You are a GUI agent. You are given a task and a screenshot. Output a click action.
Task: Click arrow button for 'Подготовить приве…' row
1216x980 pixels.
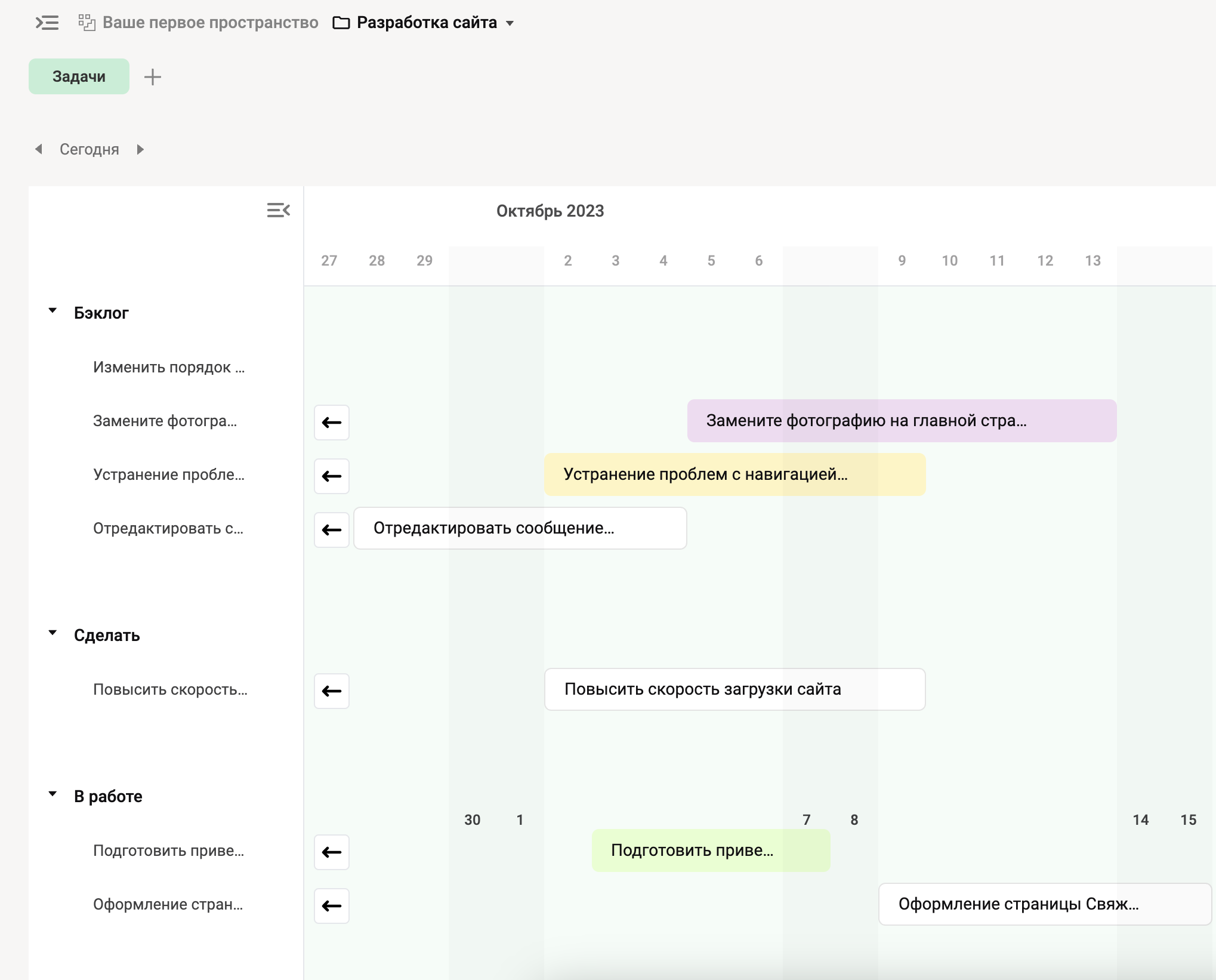(332, 852)
